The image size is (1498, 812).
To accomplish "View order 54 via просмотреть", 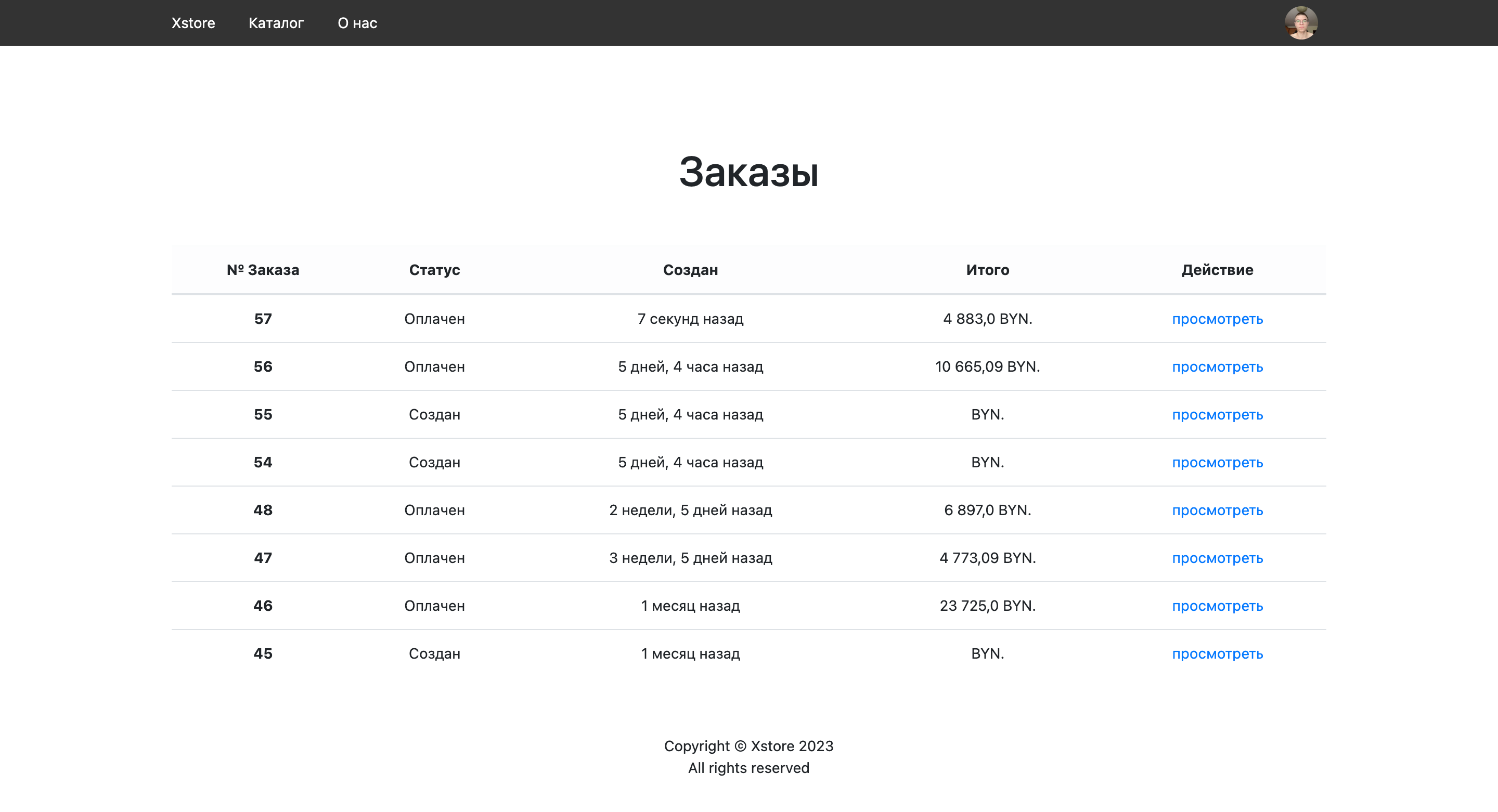I will point(1217,463).
